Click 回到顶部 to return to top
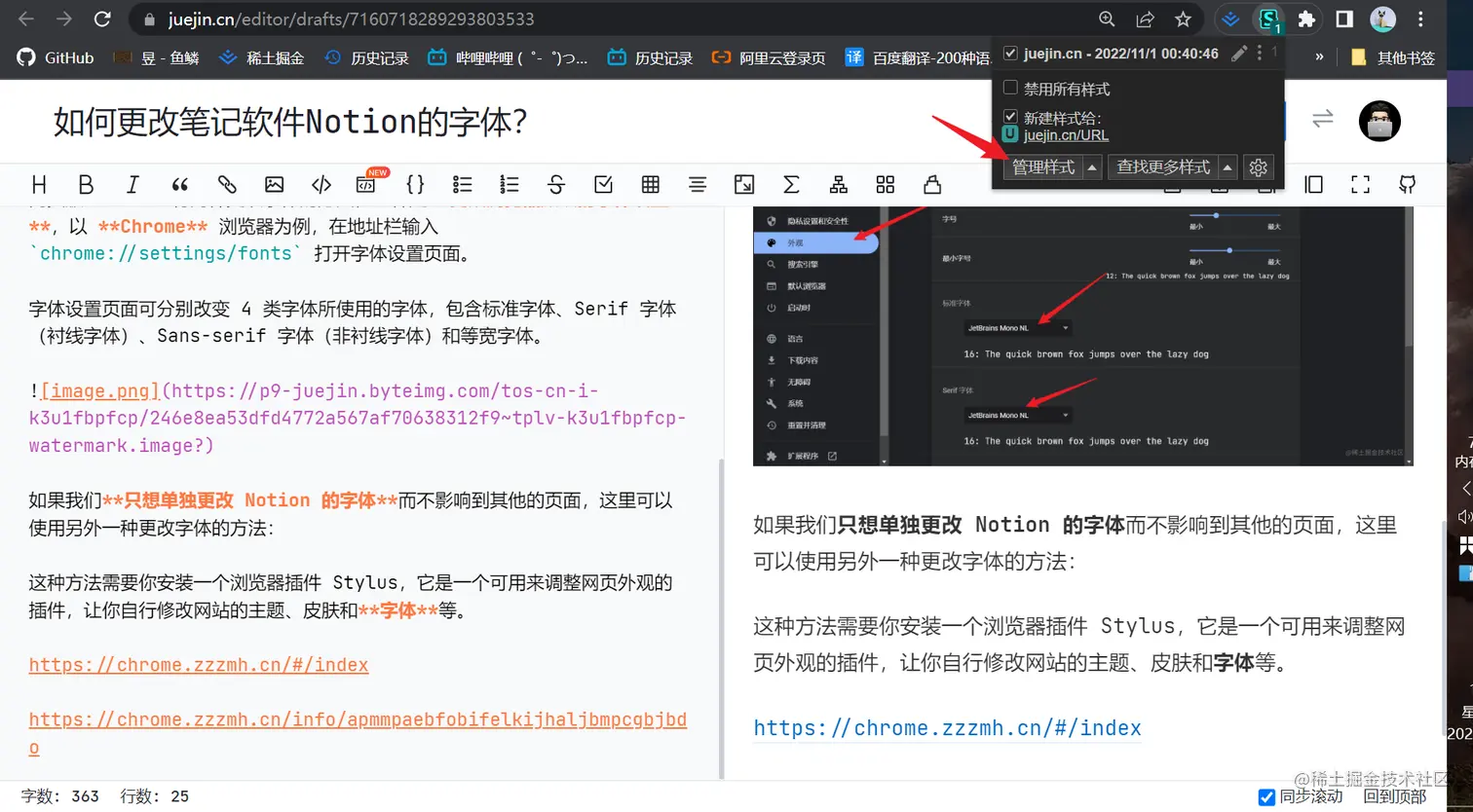The image size is (1473, 812). click(1394, 796)
